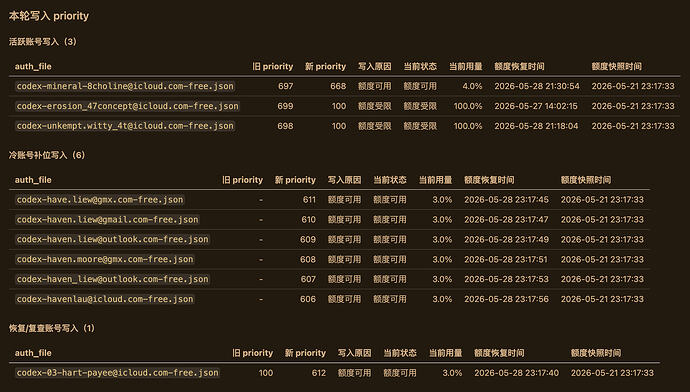This screenshot has height=392, width=690.
Task: Click new priority value 668
Action: tap(338, 86)
